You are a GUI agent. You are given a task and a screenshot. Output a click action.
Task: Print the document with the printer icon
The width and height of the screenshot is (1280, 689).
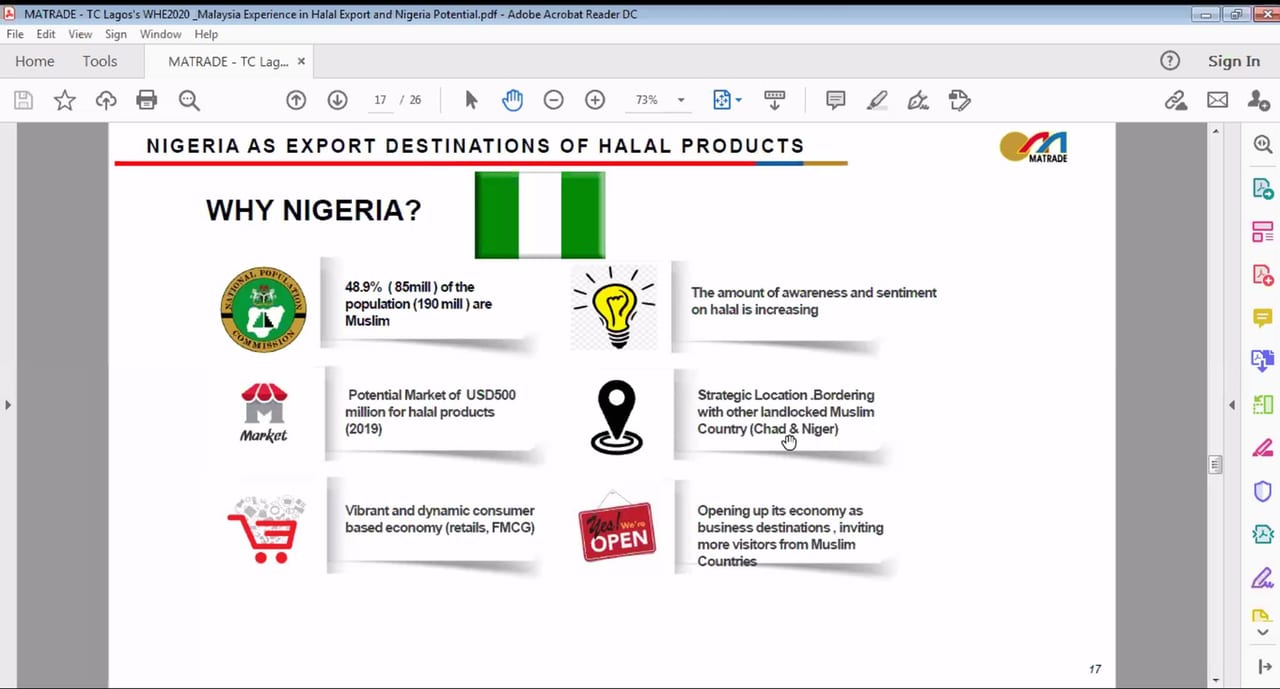coord(147,100)
